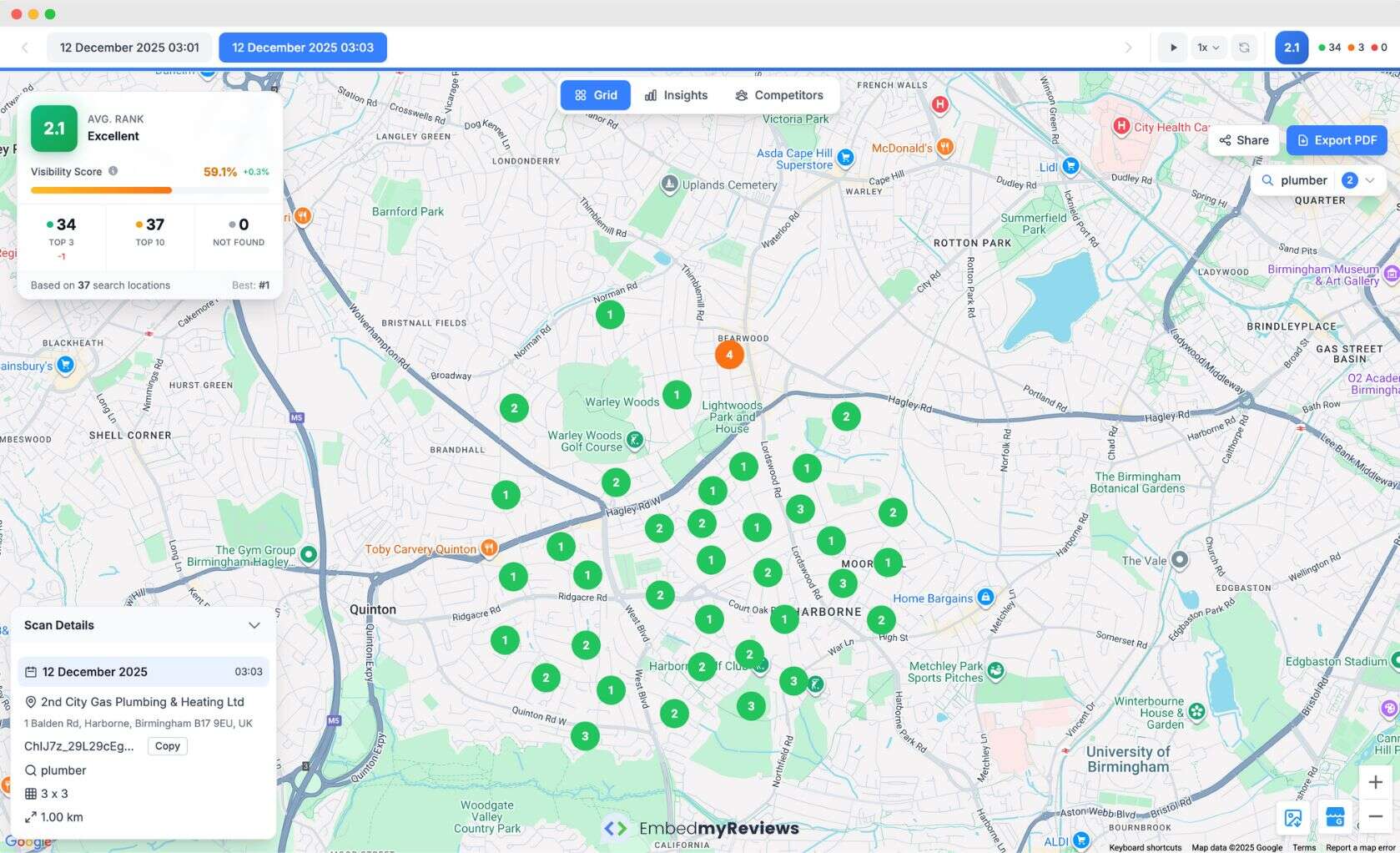1400x853 pixels.
Task: Click the Share button
Action: (1242, 140)
